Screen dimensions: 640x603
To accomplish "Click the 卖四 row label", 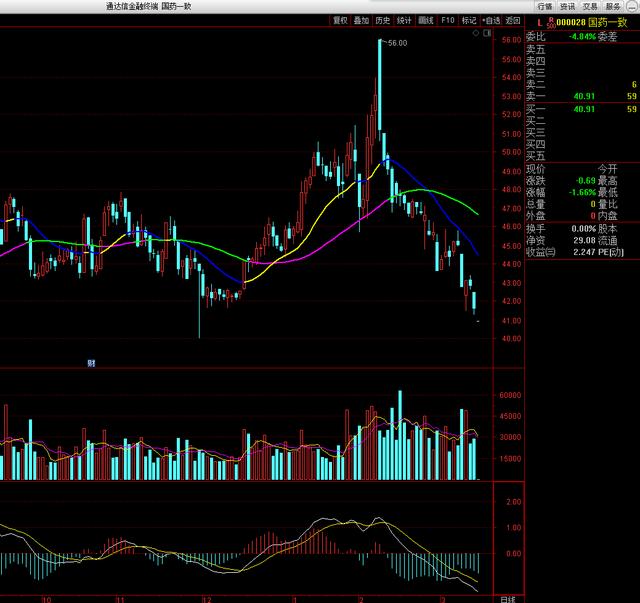I will pos(536,61).
